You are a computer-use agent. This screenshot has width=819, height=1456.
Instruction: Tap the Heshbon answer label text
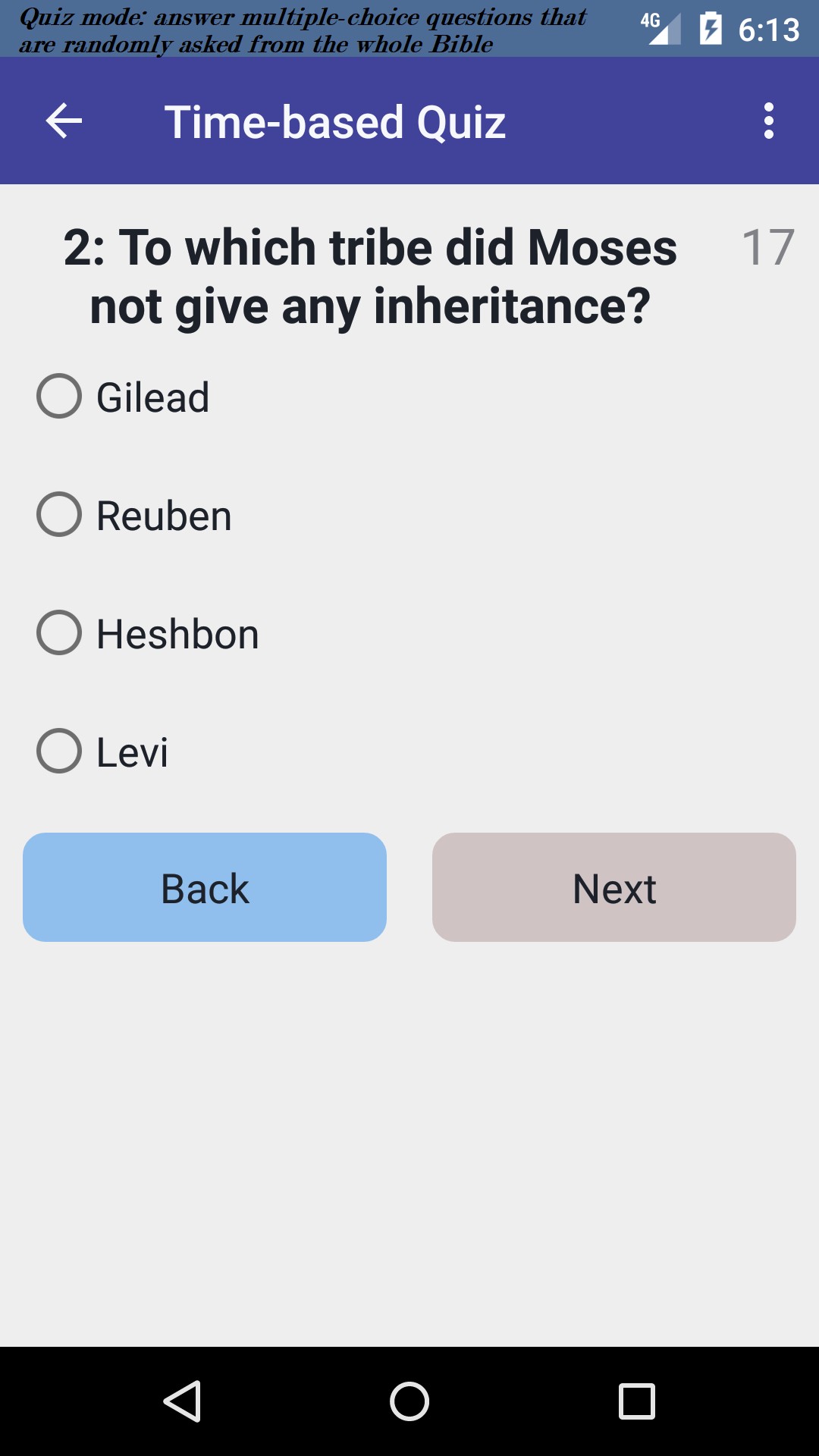[x=177, y=634]
